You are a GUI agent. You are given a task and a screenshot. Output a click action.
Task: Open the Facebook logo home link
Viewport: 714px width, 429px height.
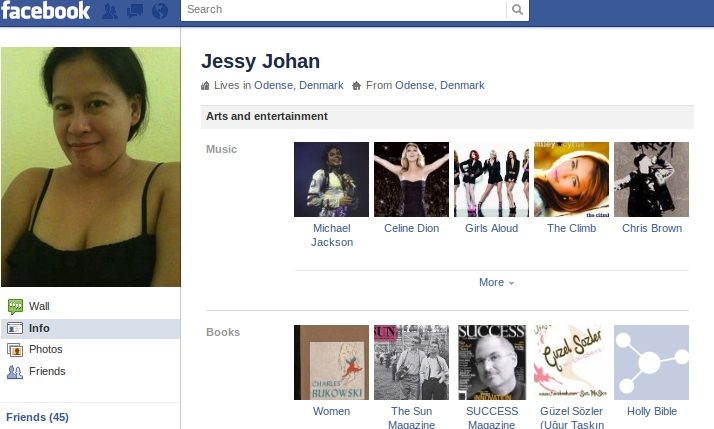[x=46, y=10]
